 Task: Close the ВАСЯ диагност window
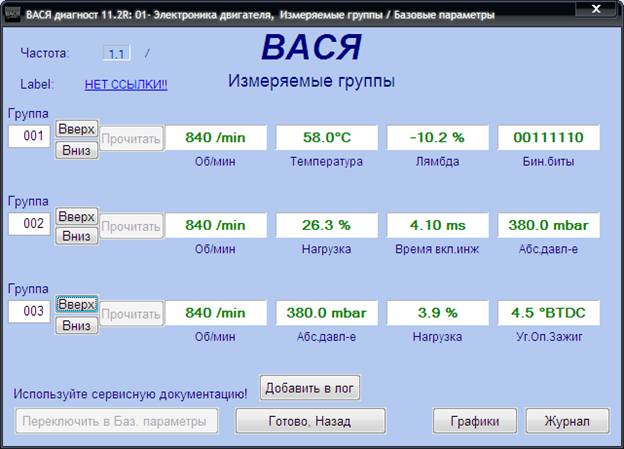click(596, 9)
